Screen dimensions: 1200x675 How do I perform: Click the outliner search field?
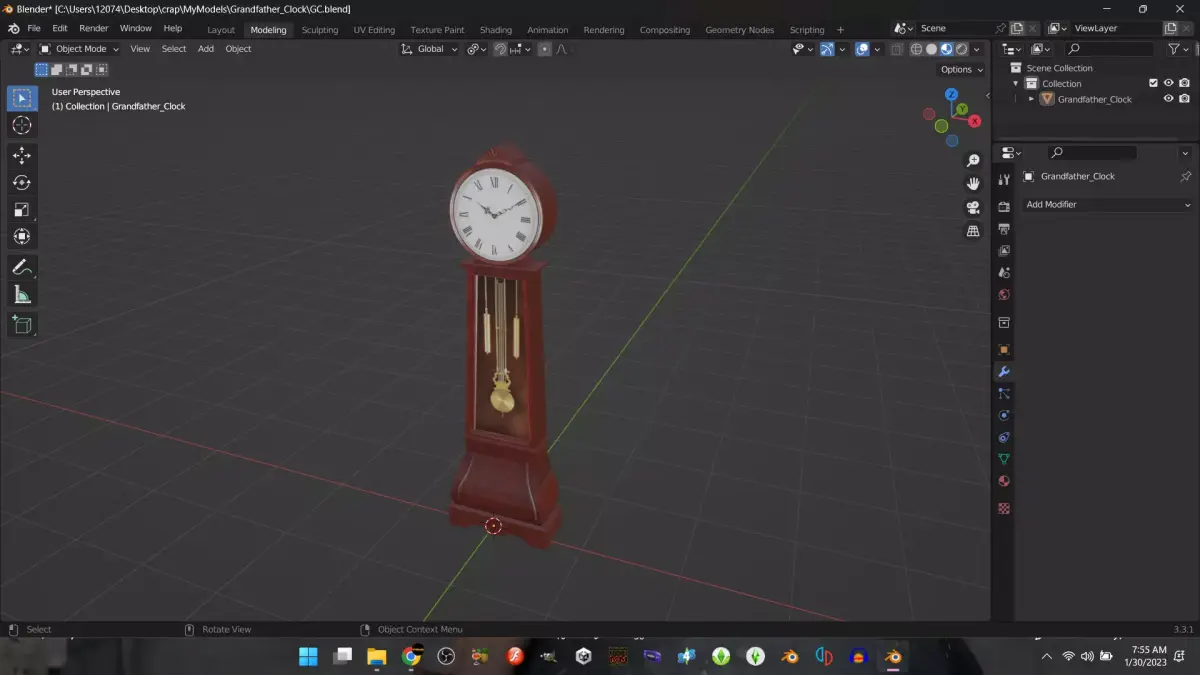pyautogui.click(x=1109, y=49)
